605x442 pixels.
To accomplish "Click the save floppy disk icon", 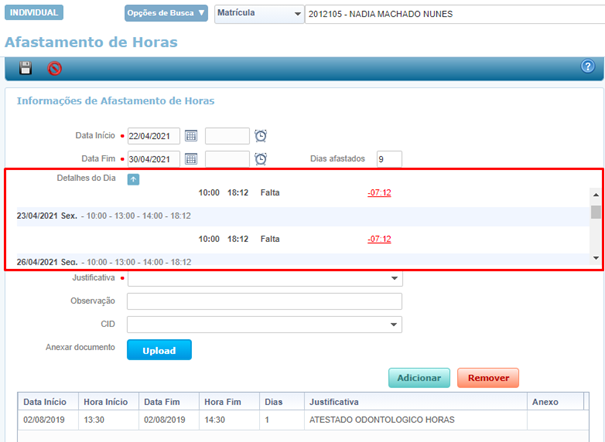I will [x=26, y=68].
